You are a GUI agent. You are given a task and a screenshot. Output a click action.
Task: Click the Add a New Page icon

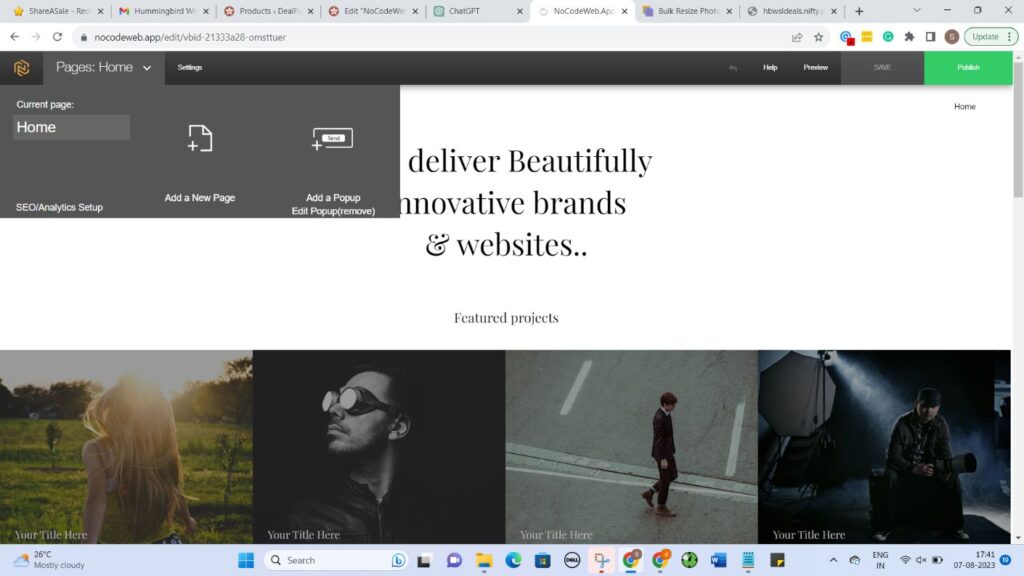(199, 140)
